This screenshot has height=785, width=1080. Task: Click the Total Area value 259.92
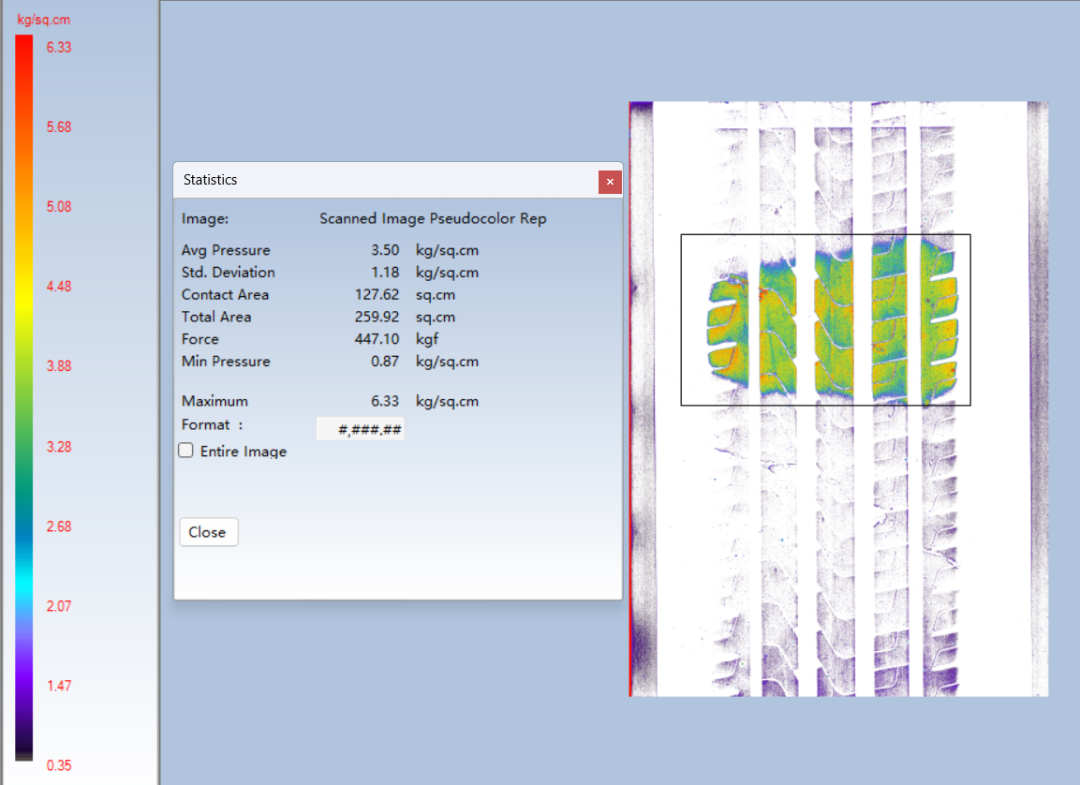378,317
